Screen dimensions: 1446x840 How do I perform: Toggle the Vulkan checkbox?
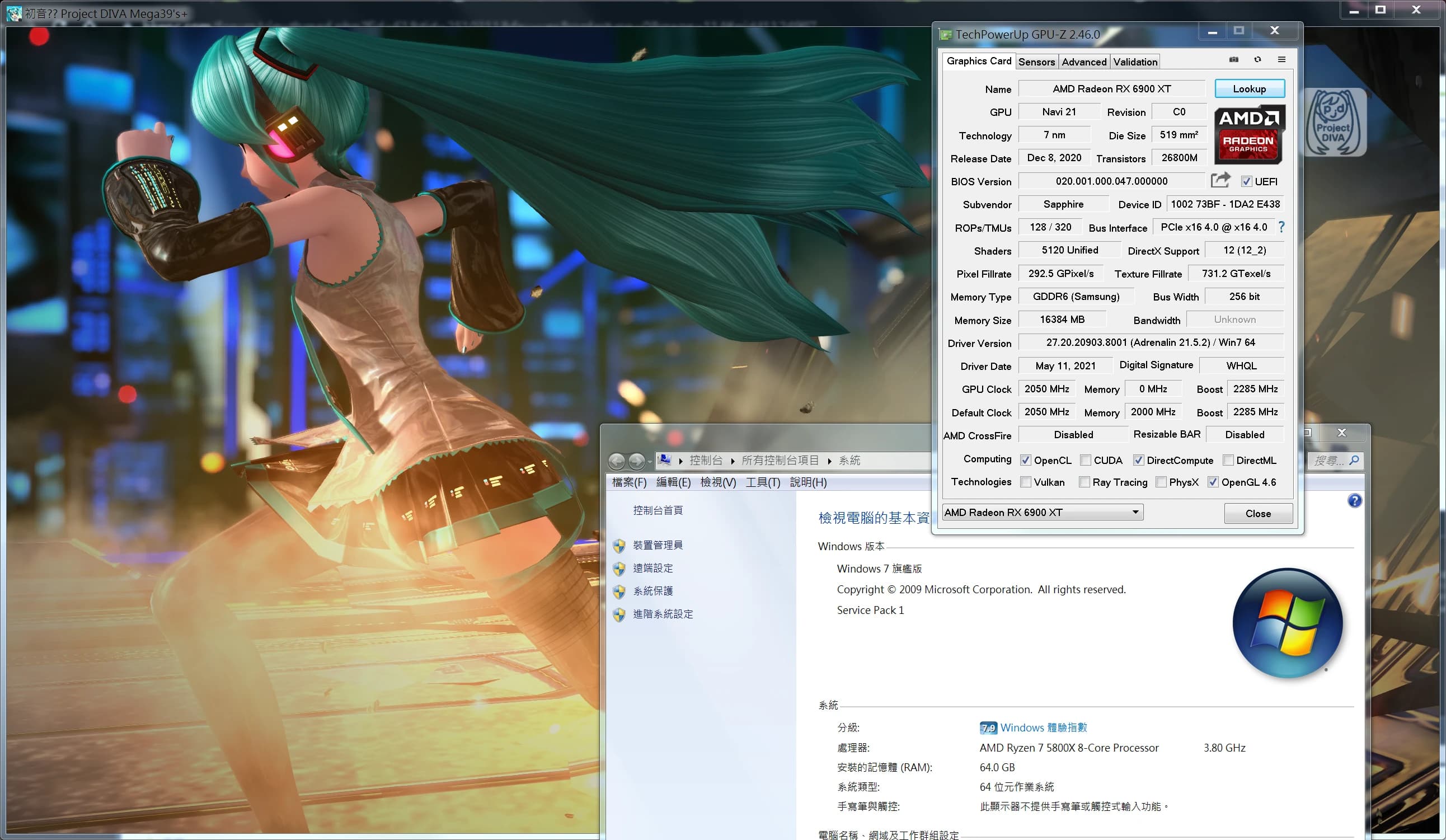(x=1025, y=482)
